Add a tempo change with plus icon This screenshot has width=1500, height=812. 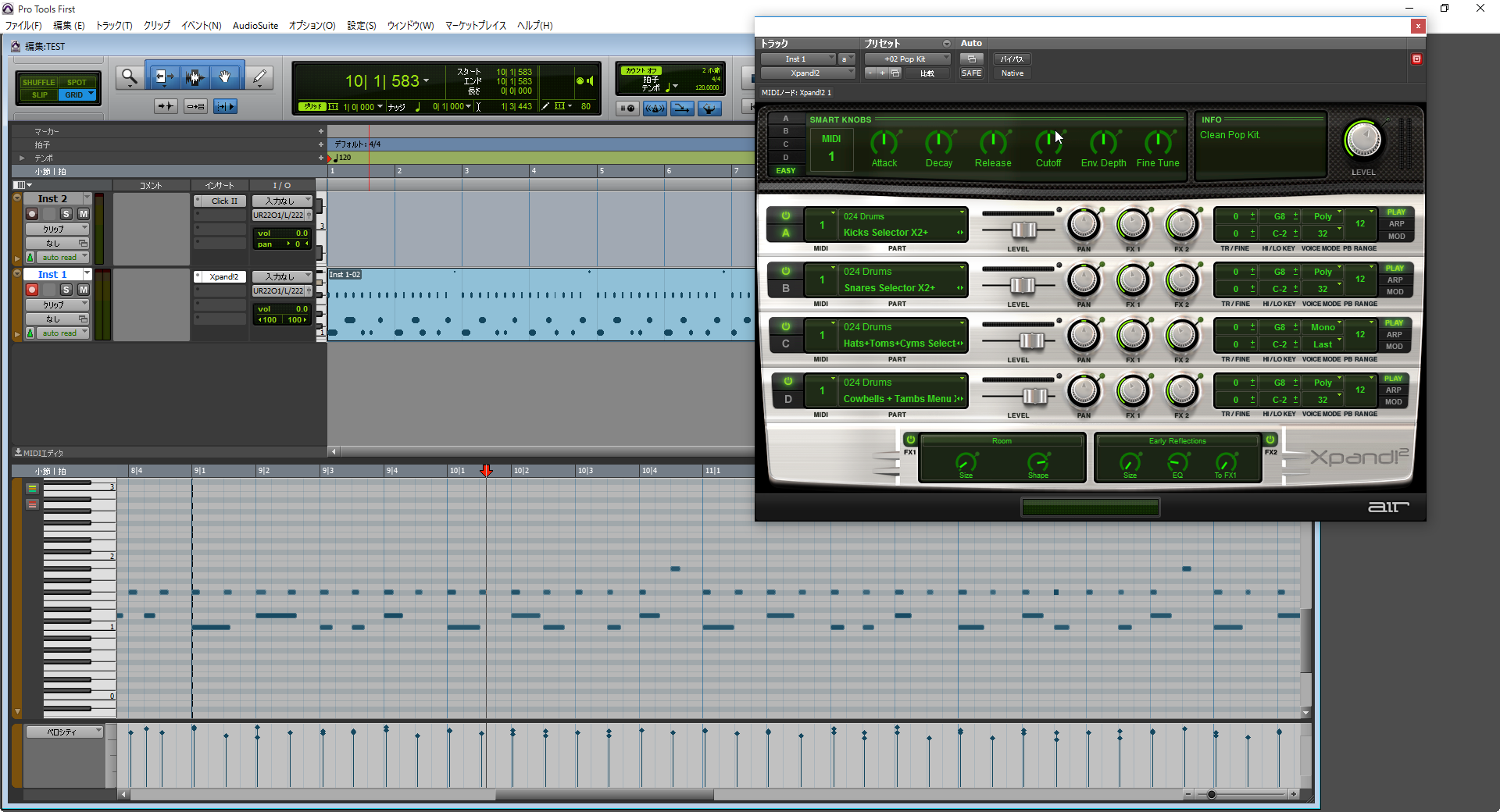(320, 158)
